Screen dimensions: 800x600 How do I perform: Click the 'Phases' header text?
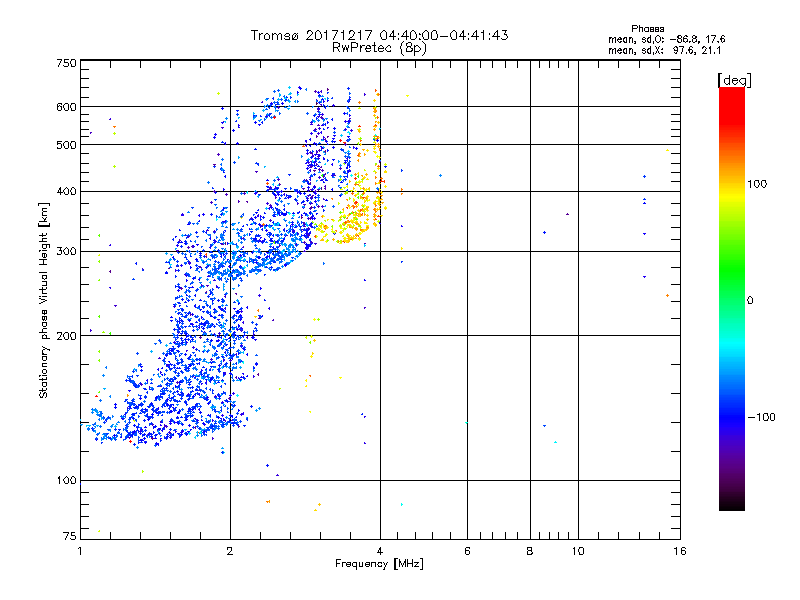tap(647, 29)
